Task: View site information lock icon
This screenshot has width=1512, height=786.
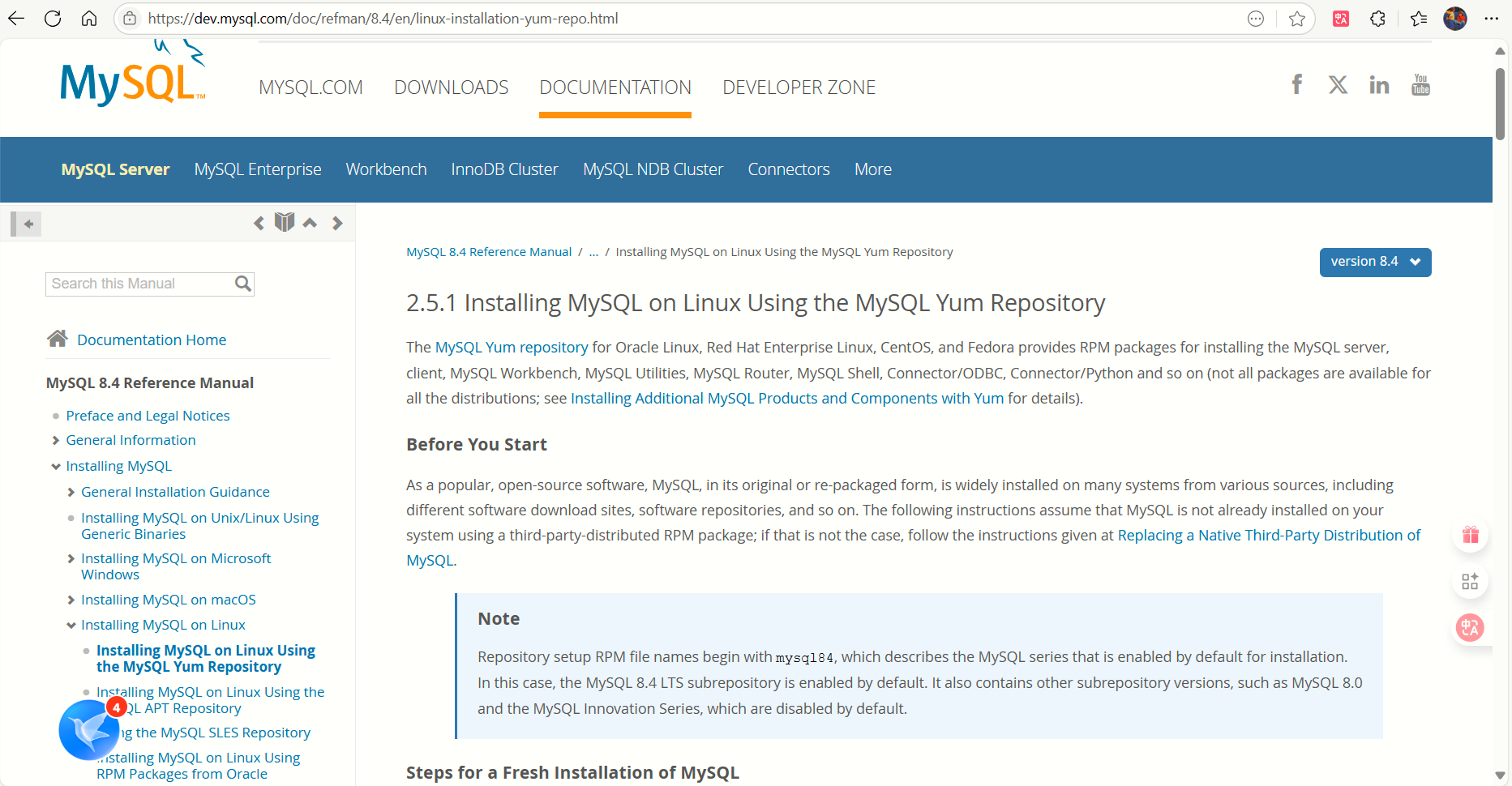Action: click(130, 19)
